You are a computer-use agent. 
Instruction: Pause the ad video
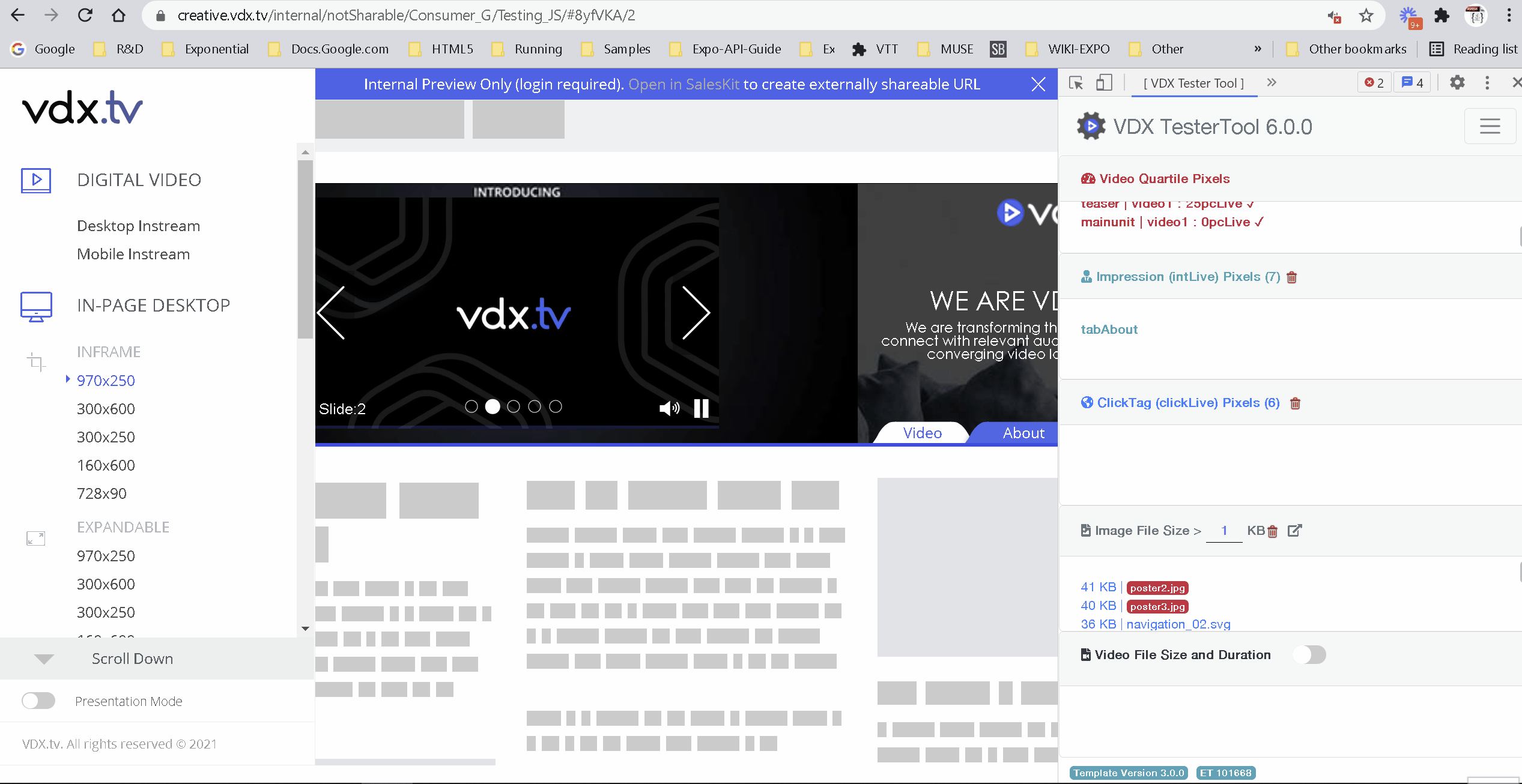(x=701, y=409)
